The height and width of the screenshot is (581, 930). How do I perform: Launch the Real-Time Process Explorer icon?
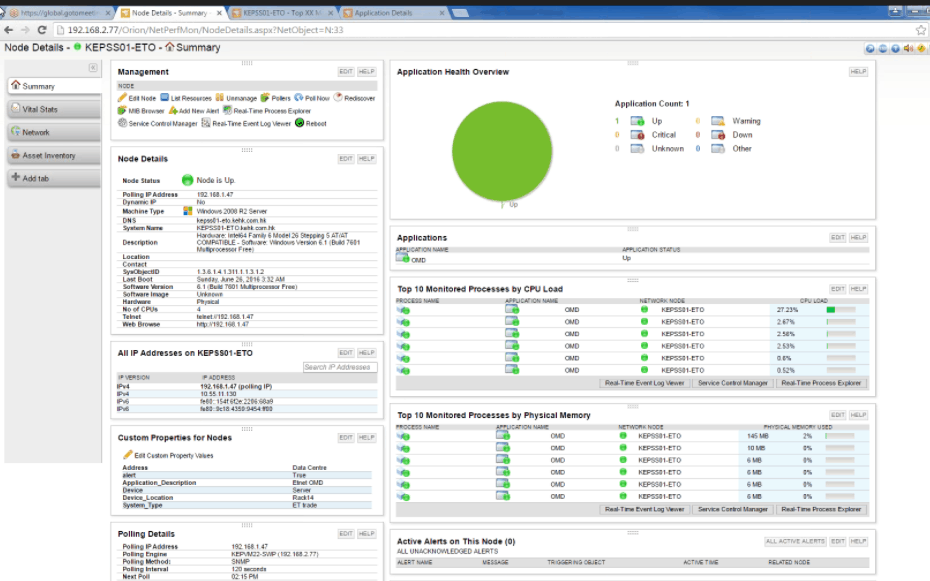(x=228, y=110)
